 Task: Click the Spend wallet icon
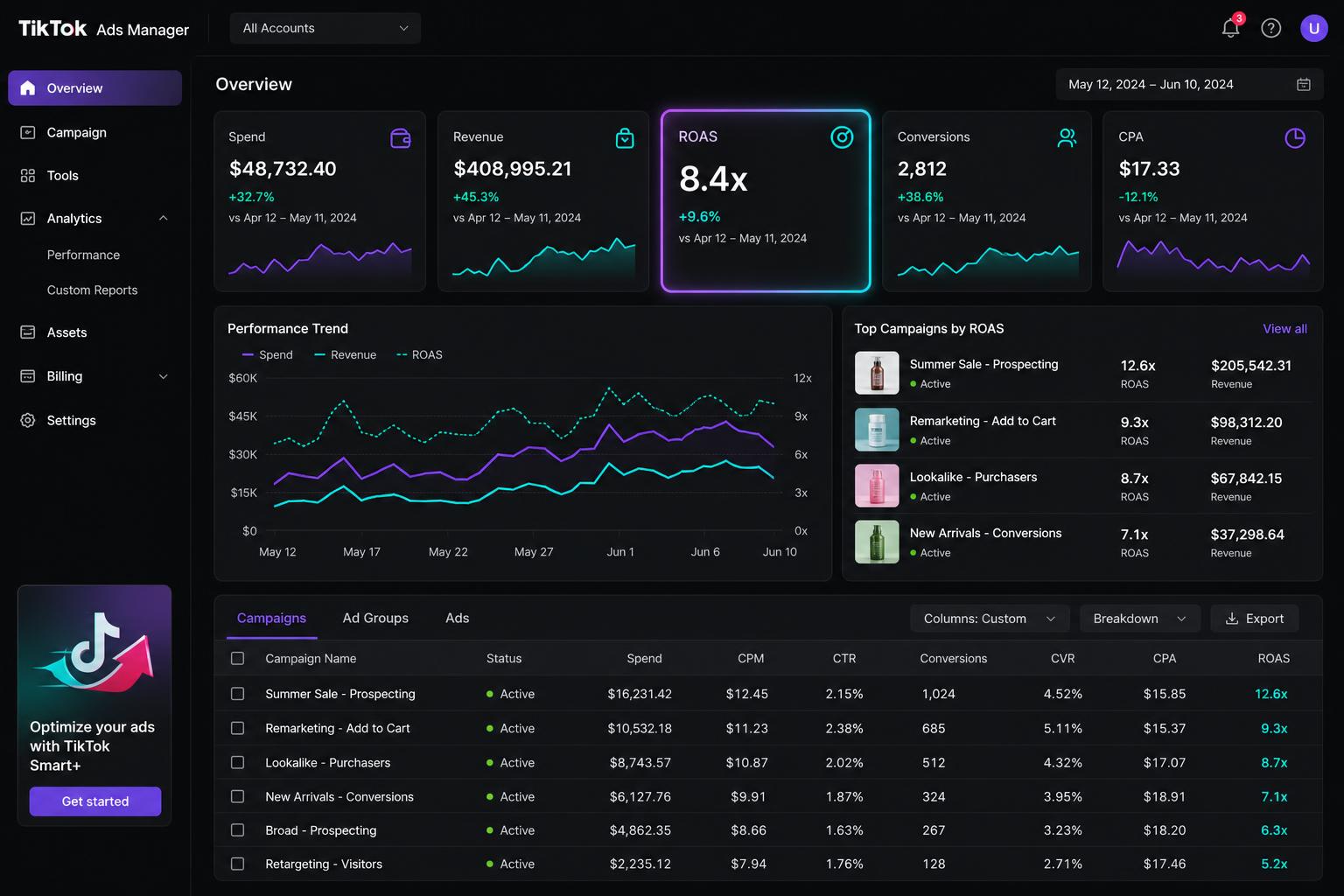400,138
